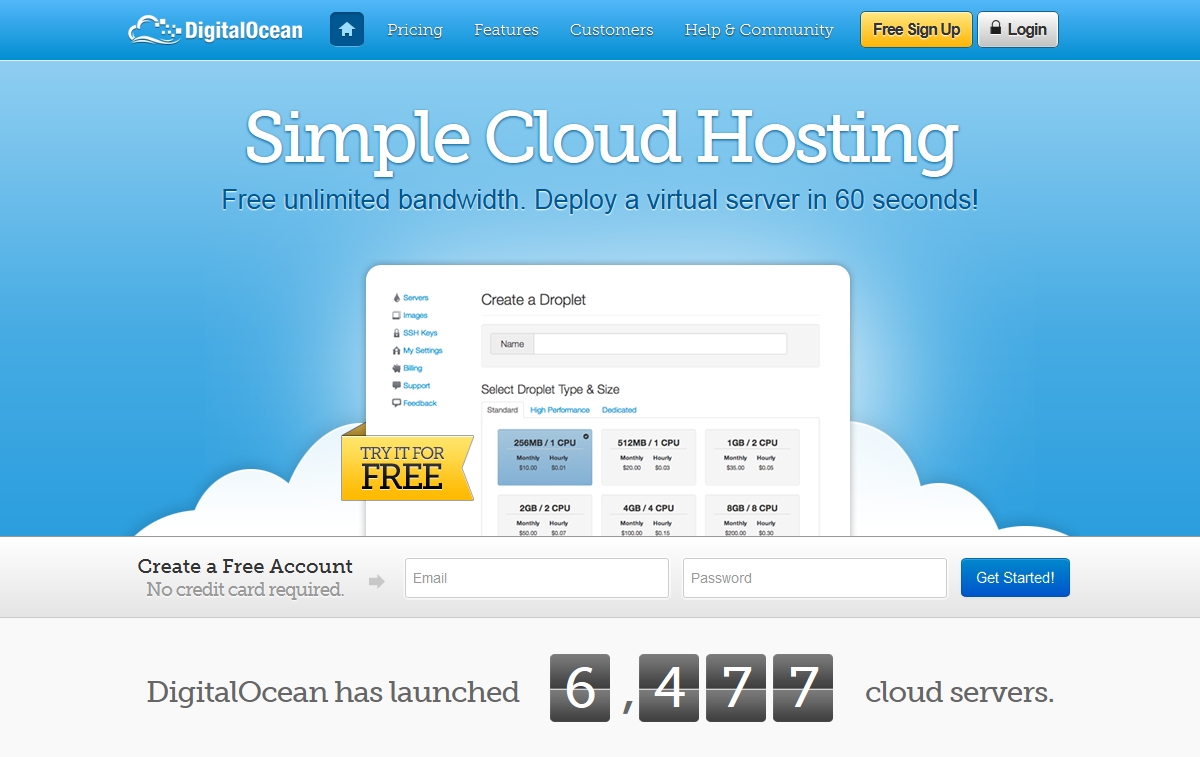Image resolution: width=1200 pixels, height=757 pixels.
Task: Switch to the Standard droplet tab
Action: (502, 410)
